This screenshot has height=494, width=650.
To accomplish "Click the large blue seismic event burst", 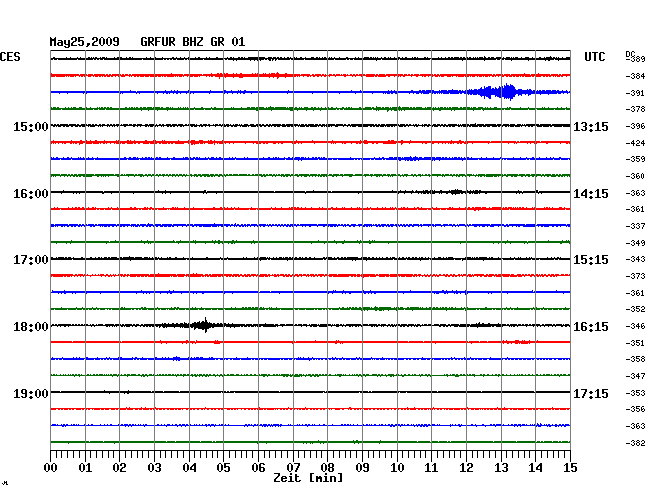I will (500, 92).
